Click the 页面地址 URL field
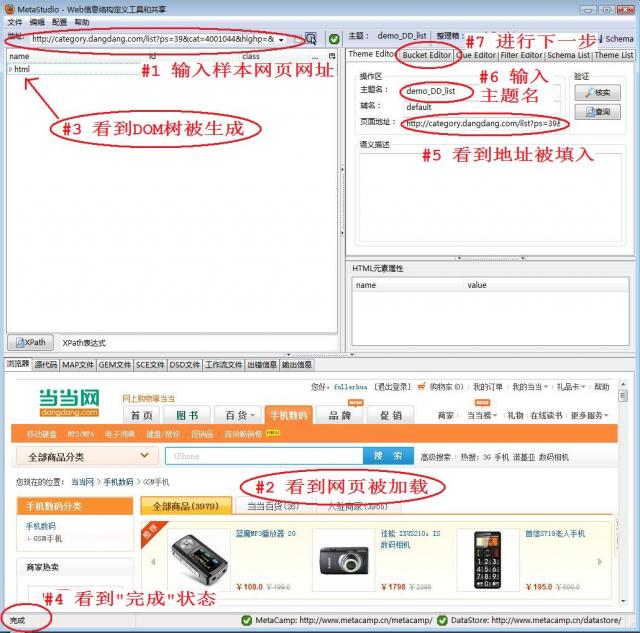 coord(484,123)
